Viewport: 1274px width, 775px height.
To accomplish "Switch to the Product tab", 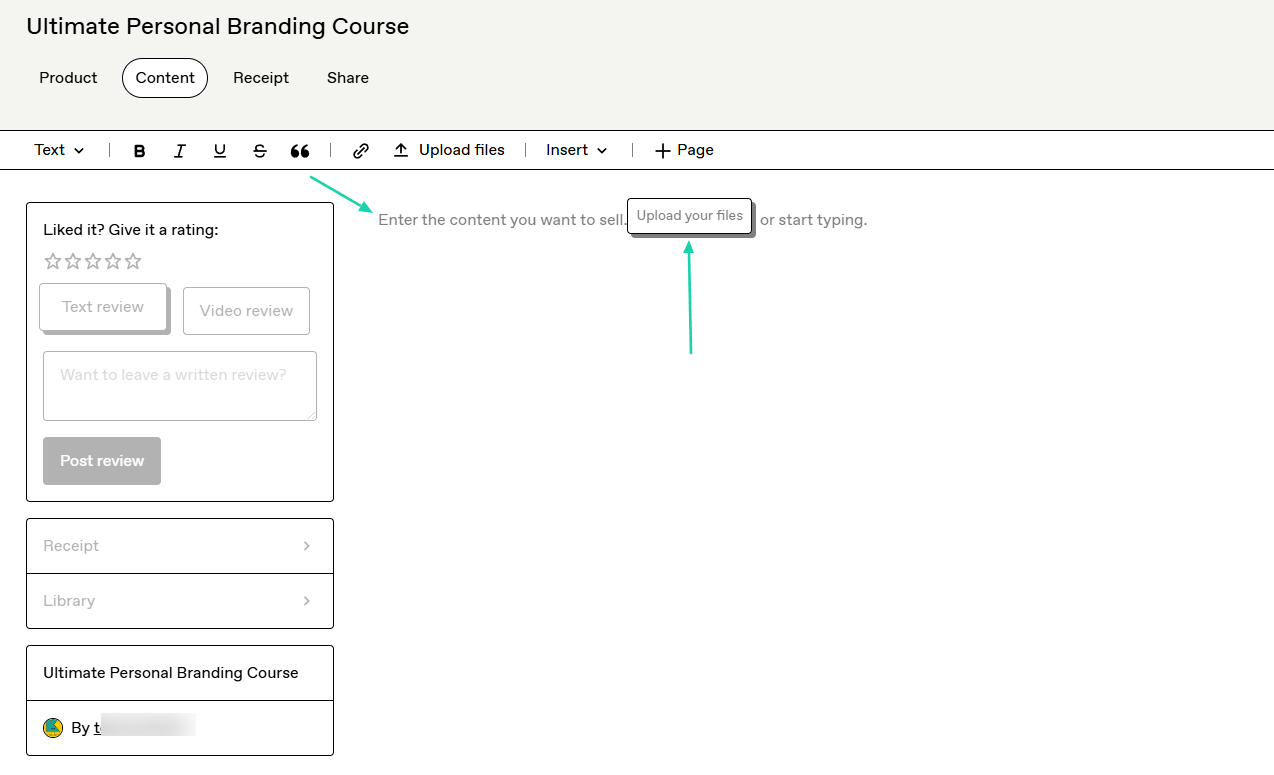I will (x=68, y=78).
